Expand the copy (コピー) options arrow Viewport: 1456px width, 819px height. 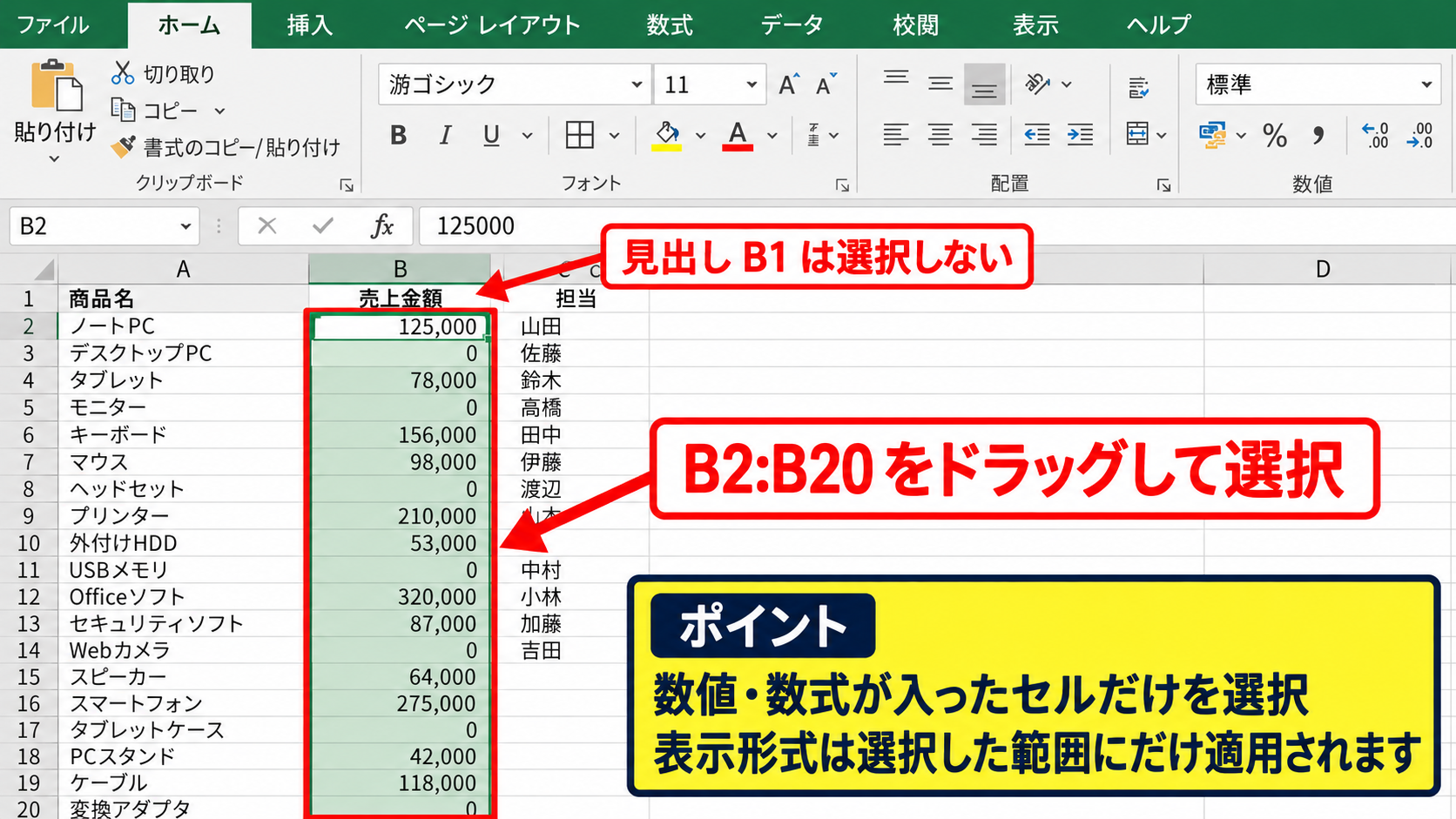(x=219, y=111)
